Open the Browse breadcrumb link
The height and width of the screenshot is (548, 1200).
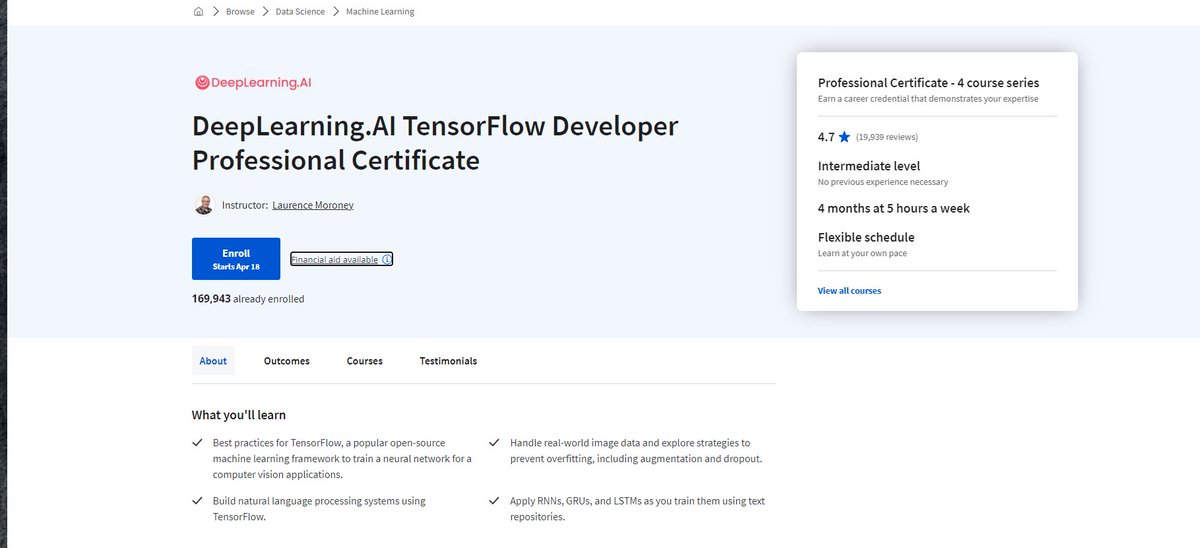coord(240,12)
